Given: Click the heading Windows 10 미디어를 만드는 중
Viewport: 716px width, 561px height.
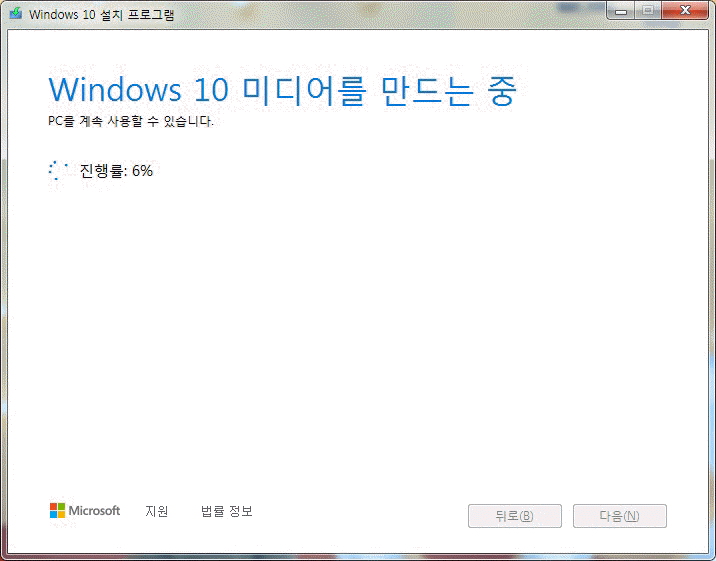Looking at the screenshot, I should click(x=283, y=90).
